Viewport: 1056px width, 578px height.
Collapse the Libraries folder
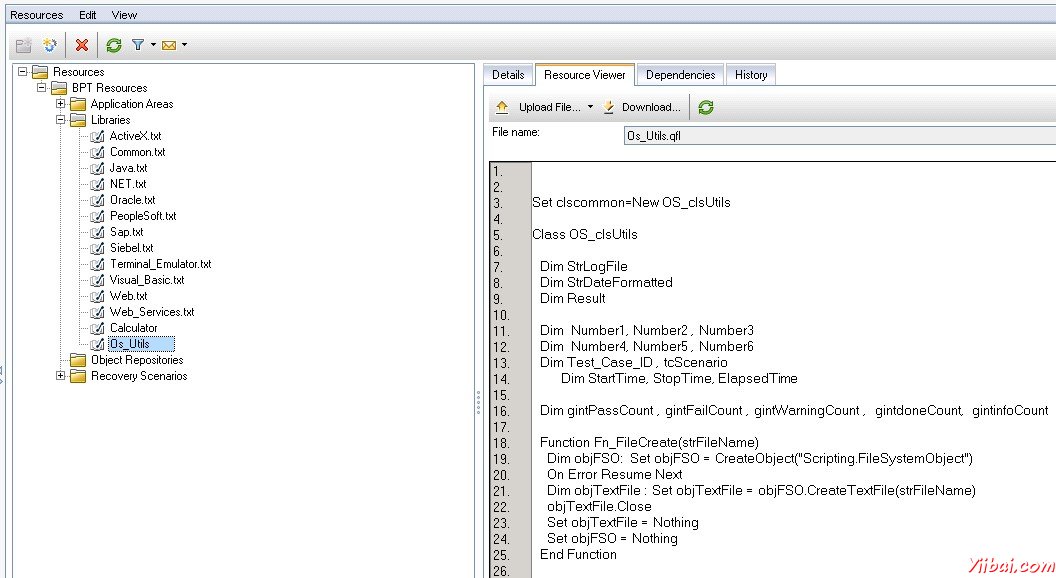point(61,120)
